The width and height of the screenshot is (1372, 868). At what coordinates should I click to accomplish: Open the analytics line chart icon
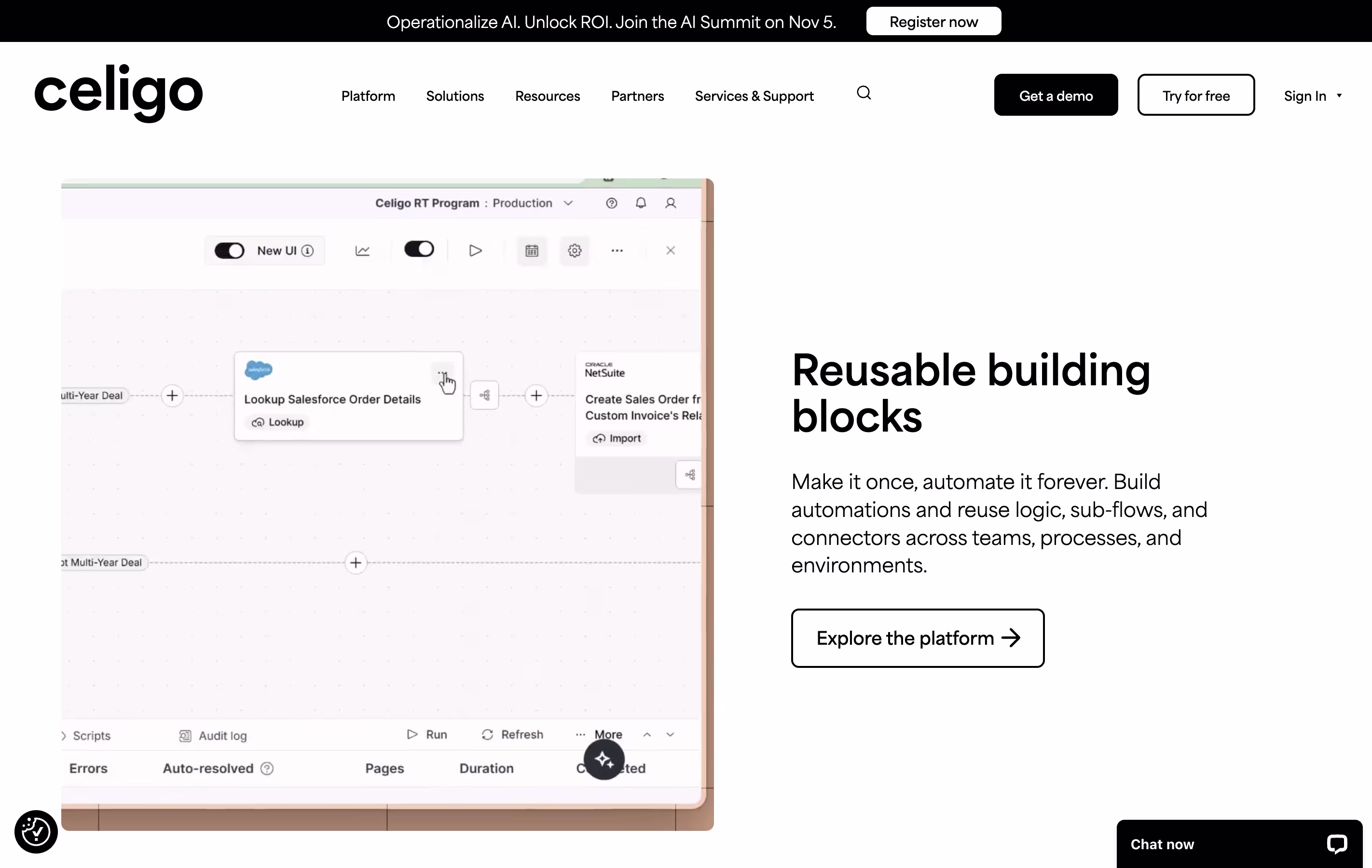coord(362,251)
